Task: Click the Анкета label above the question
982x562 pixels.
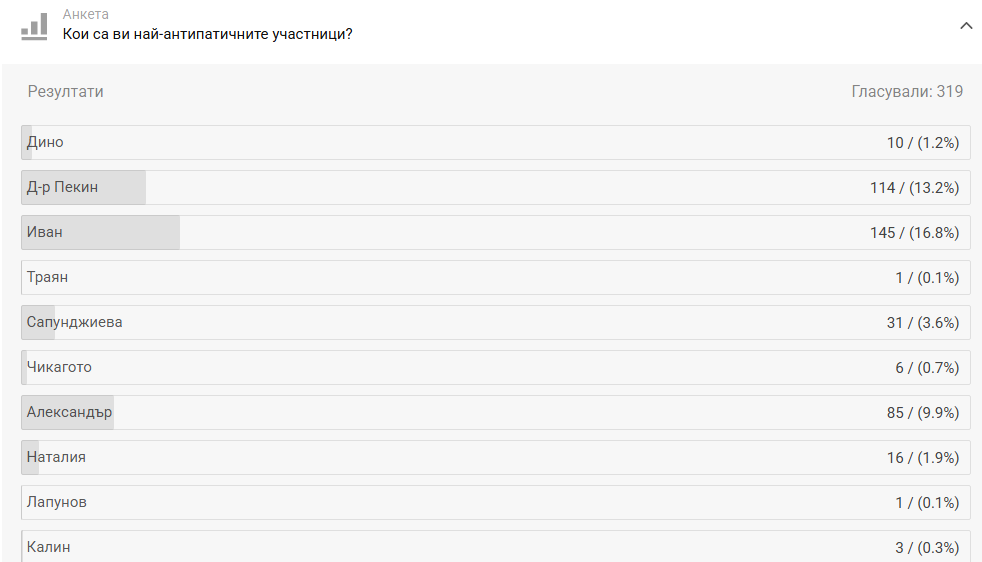Action: [86, 15]
